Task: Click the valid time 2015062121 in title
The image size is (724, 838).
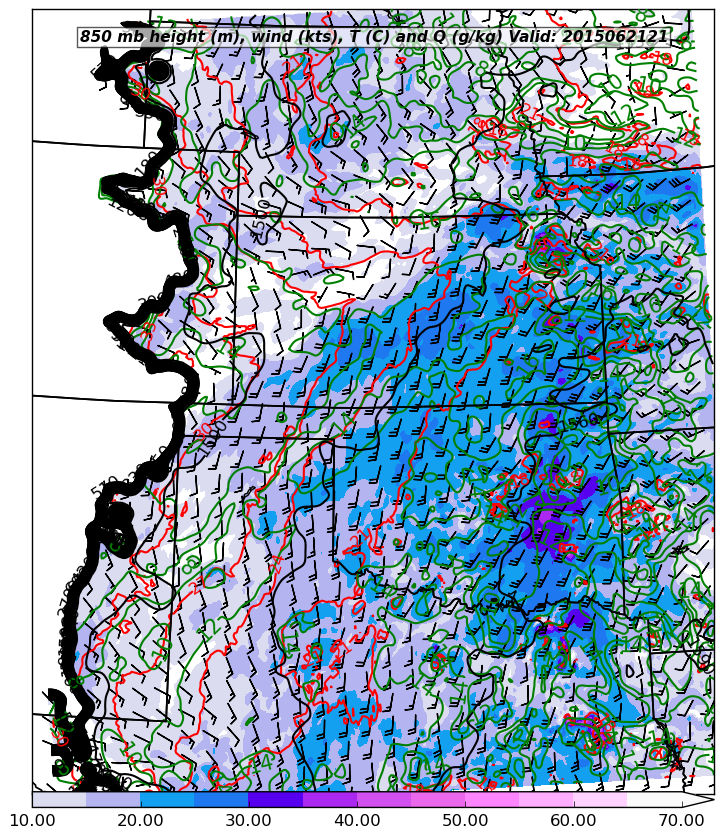Action: point(616,37)
